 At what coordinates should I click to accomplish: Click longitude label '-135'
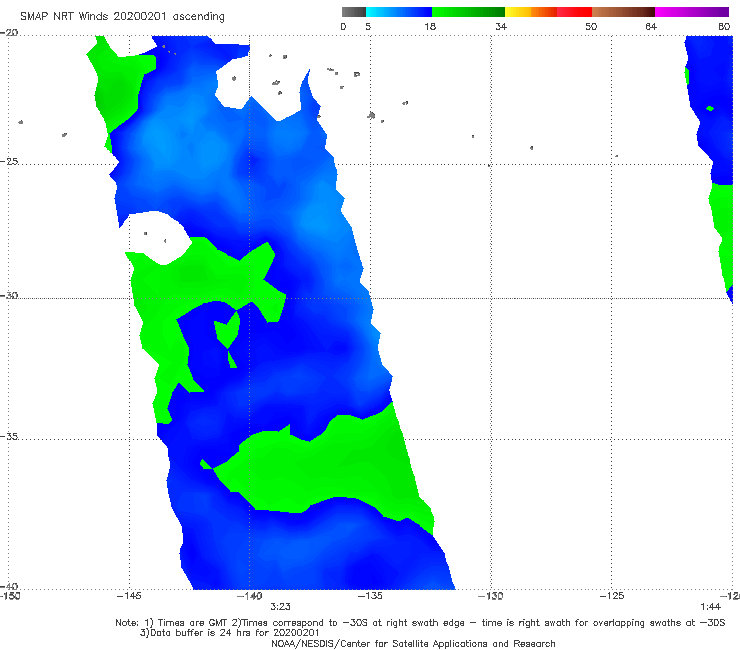[x=370, y=596]
